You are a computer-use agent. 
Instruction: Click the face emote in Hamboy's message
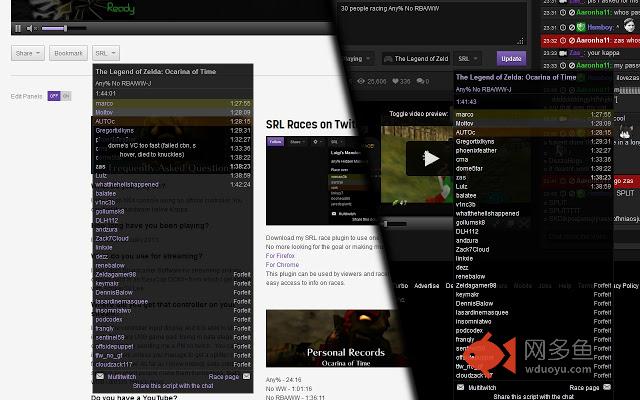point(629,25)
